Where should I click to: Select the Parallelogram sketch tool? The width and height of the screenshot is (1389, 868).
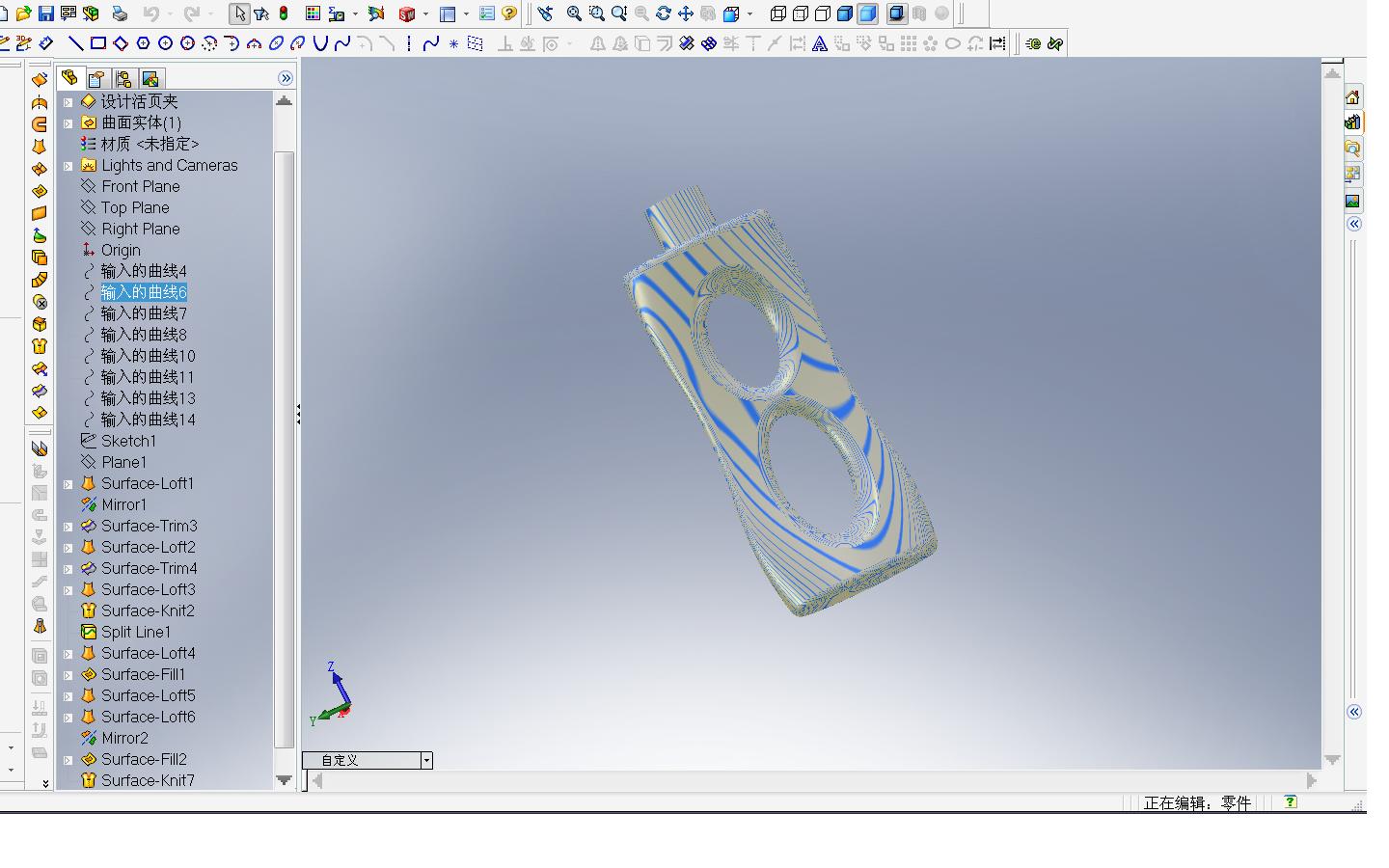coord(120,43)
